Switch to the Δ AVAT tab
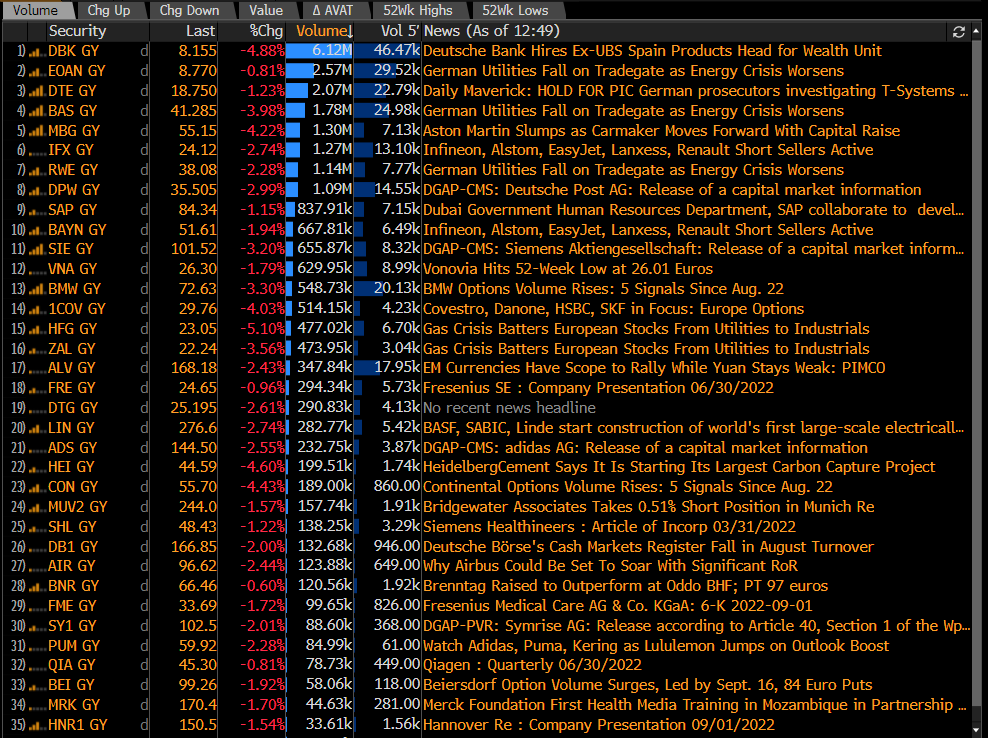The image size is (988, 738). coord(333,10)
